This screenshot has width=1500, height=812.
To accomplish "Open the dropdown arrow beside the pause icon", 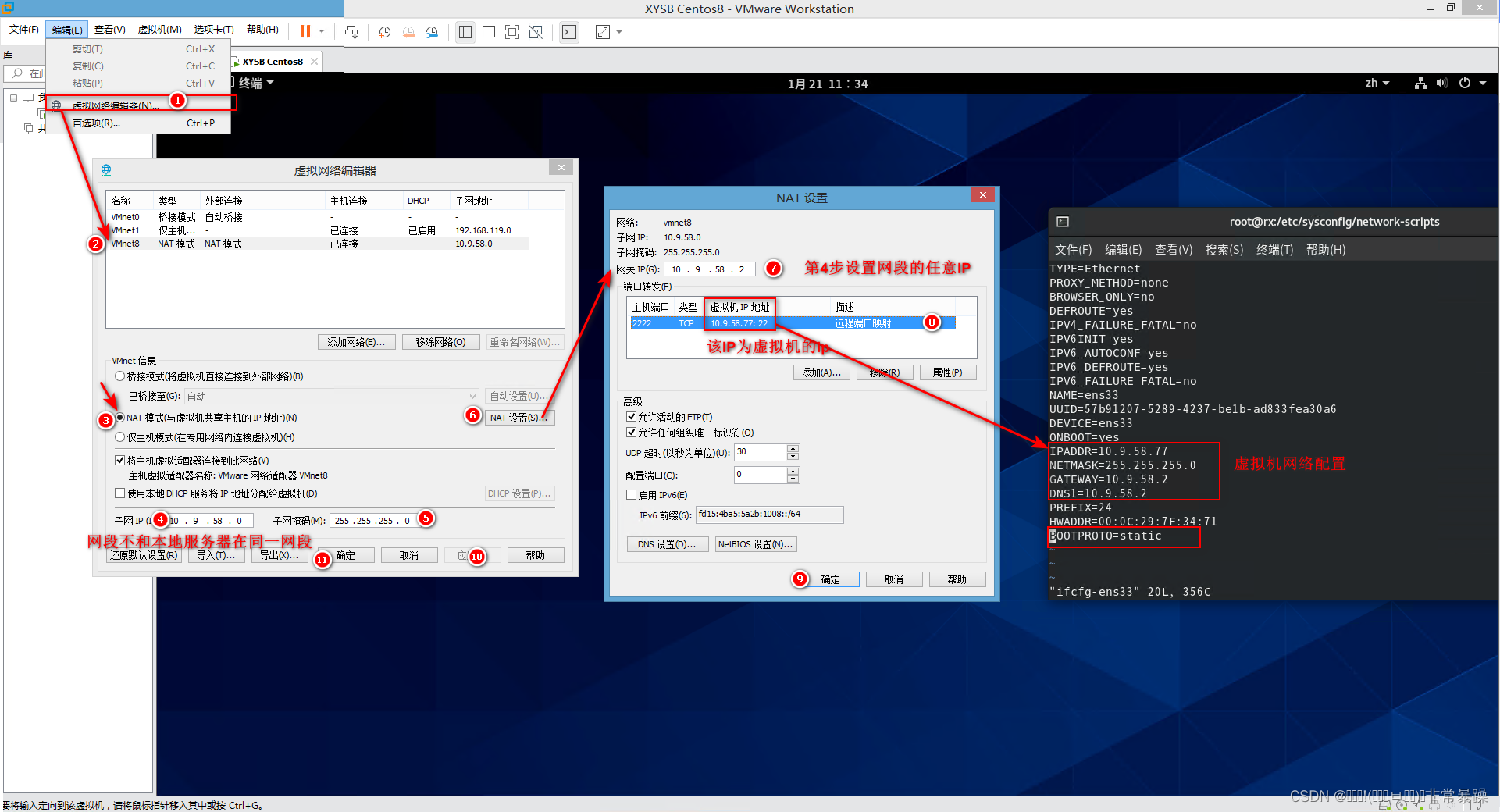I will tap(322, 31).
